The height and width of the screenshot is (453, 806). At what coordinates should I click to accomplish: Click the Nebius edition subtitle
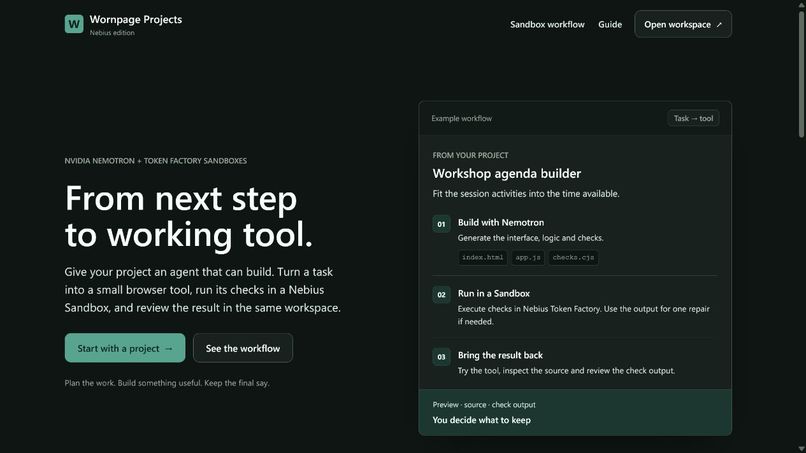112,32
